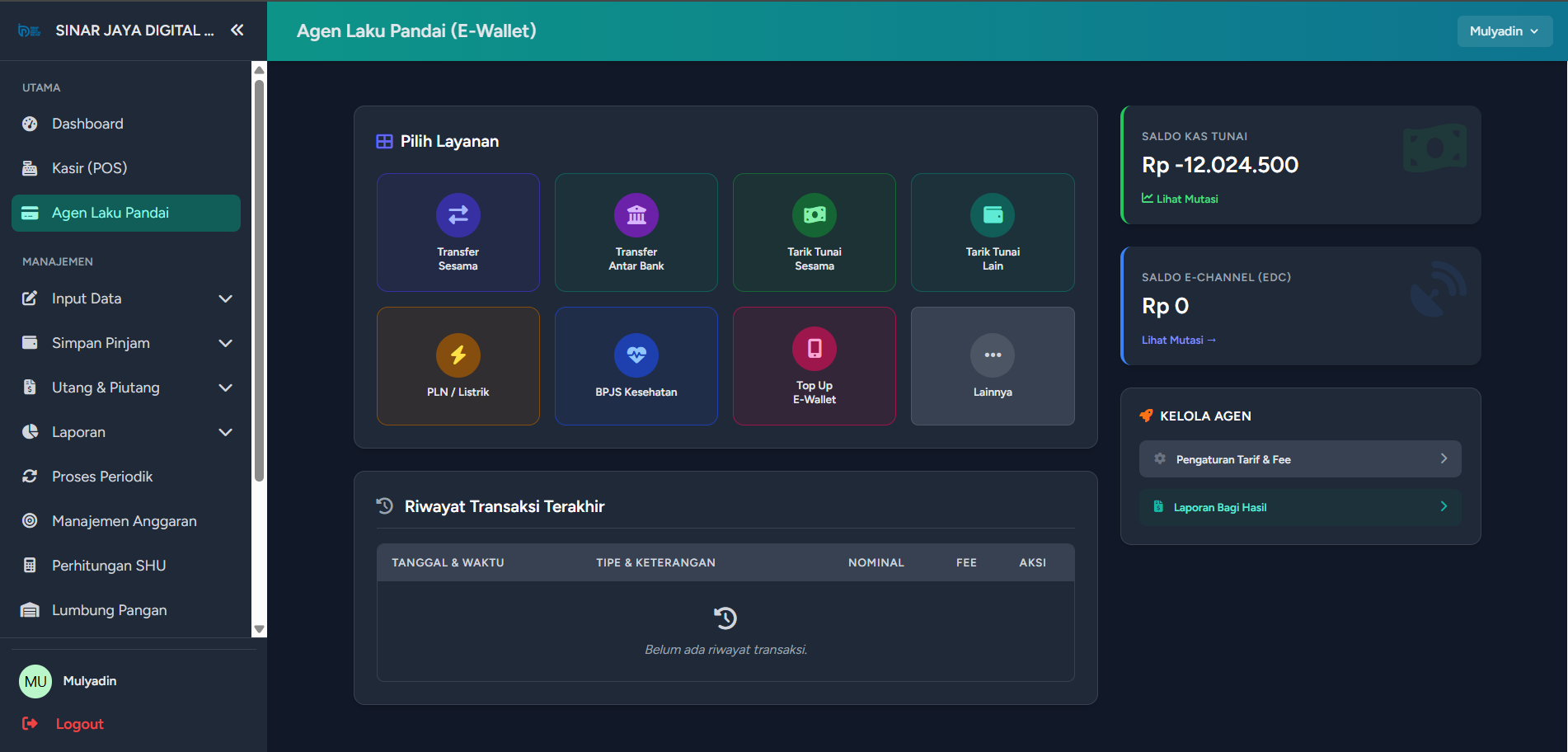Image resolution: width=1568 pixels, height=752 pixels.
Task: Collapse the sidebar with double-chevron icon
Action: [237, 31]
